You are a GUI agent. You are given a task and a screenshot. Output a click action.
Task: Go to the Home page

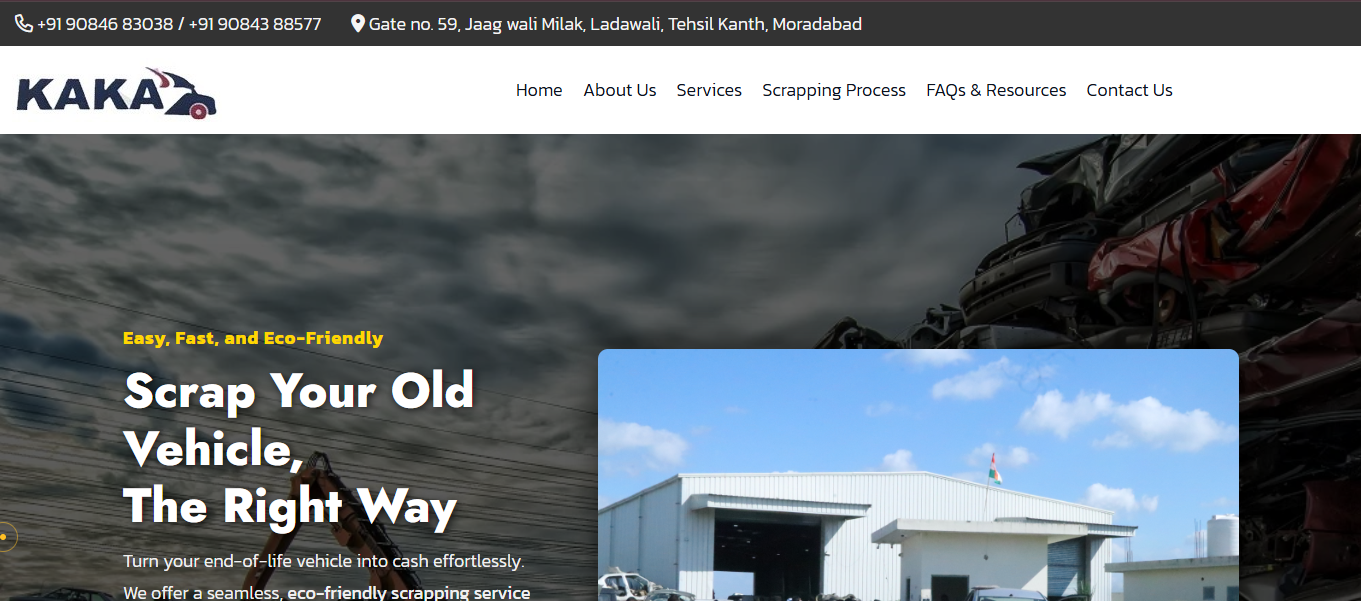[x=539, y=90]
